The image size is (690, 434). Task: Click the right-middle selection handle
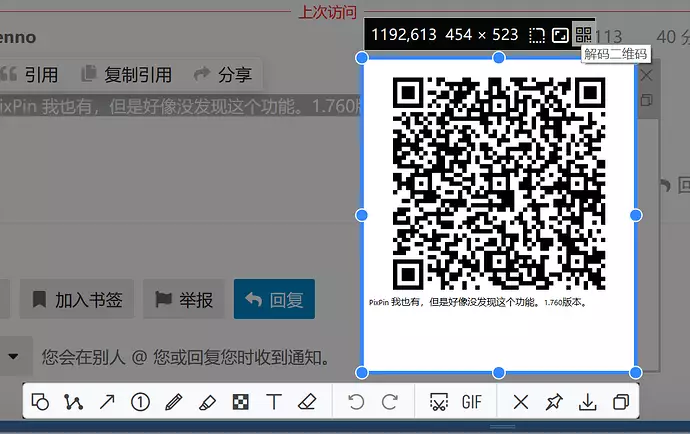[636, 215]
